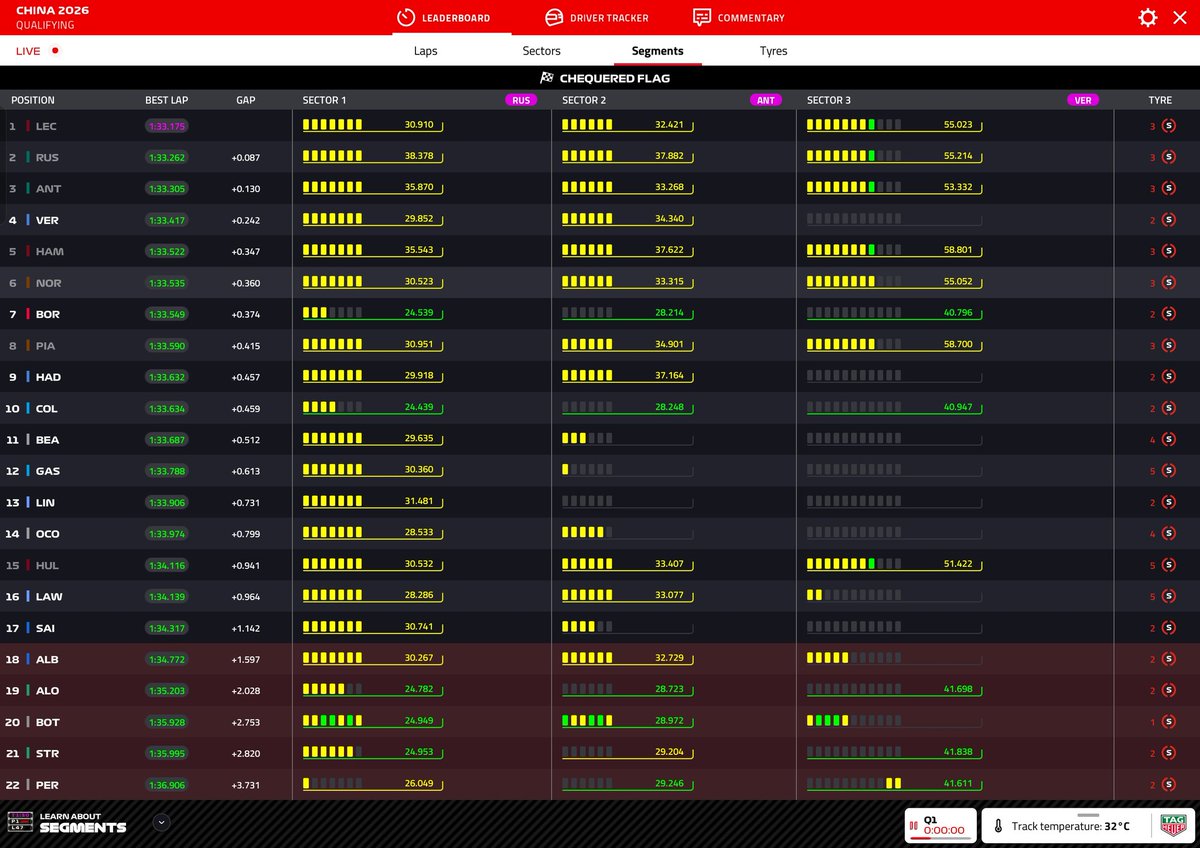Viewport: 1200px width, 848px height.
Task: Click Sector 2 time 28.214
Action: tap(669, 313)
